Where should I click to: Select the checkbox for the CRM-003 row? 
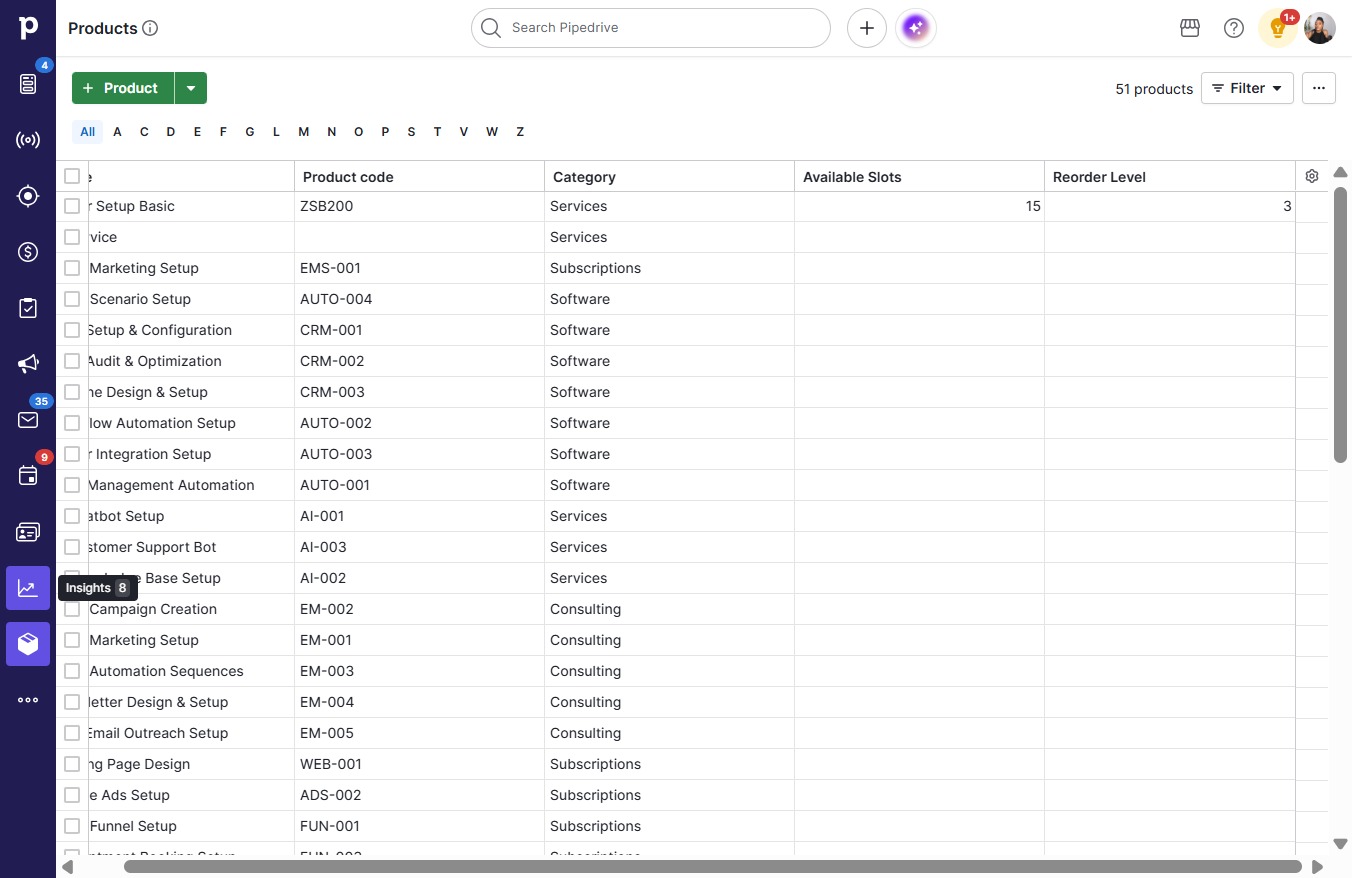[x=72, y=392]
